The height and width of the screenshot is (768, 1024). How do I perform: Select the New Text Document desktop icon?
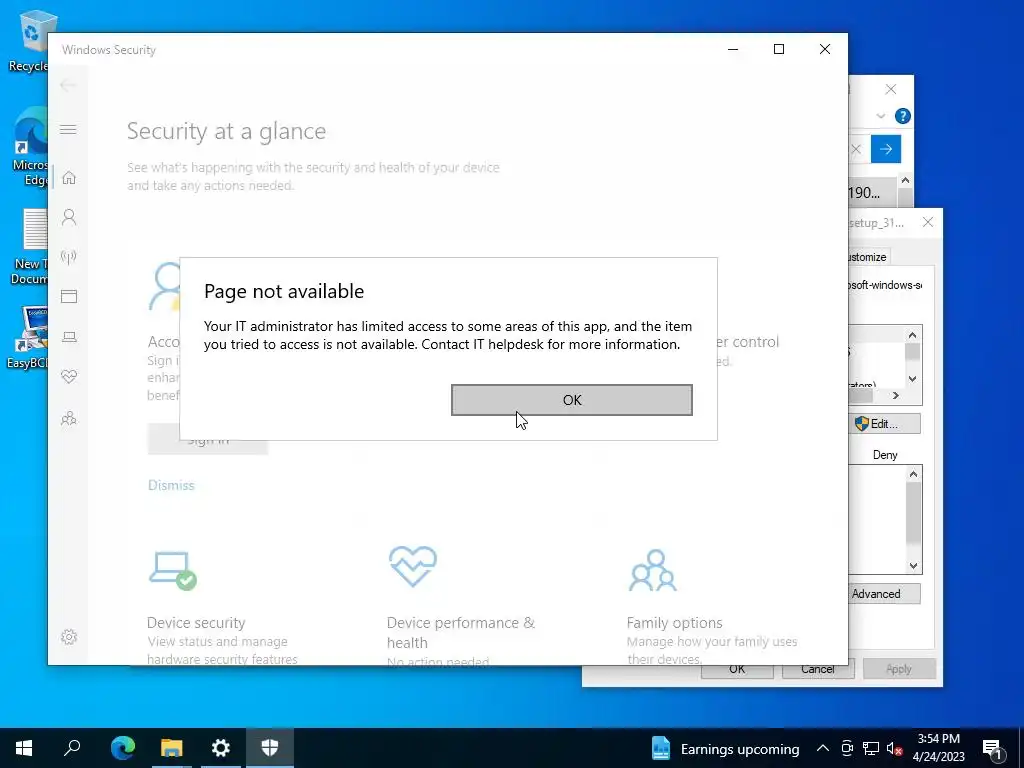tap(29, 247)
